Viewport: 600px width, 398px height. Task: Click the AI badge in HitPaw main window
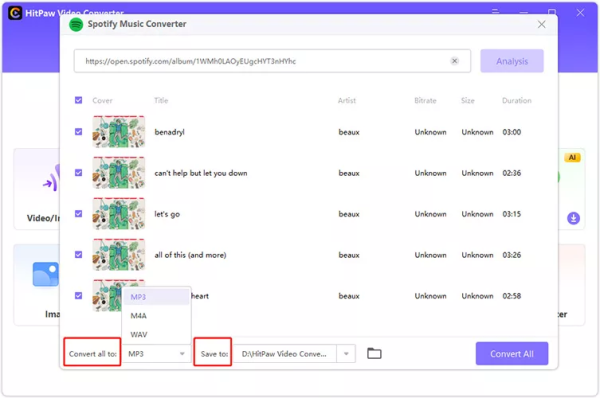click(x=572, y=157)
